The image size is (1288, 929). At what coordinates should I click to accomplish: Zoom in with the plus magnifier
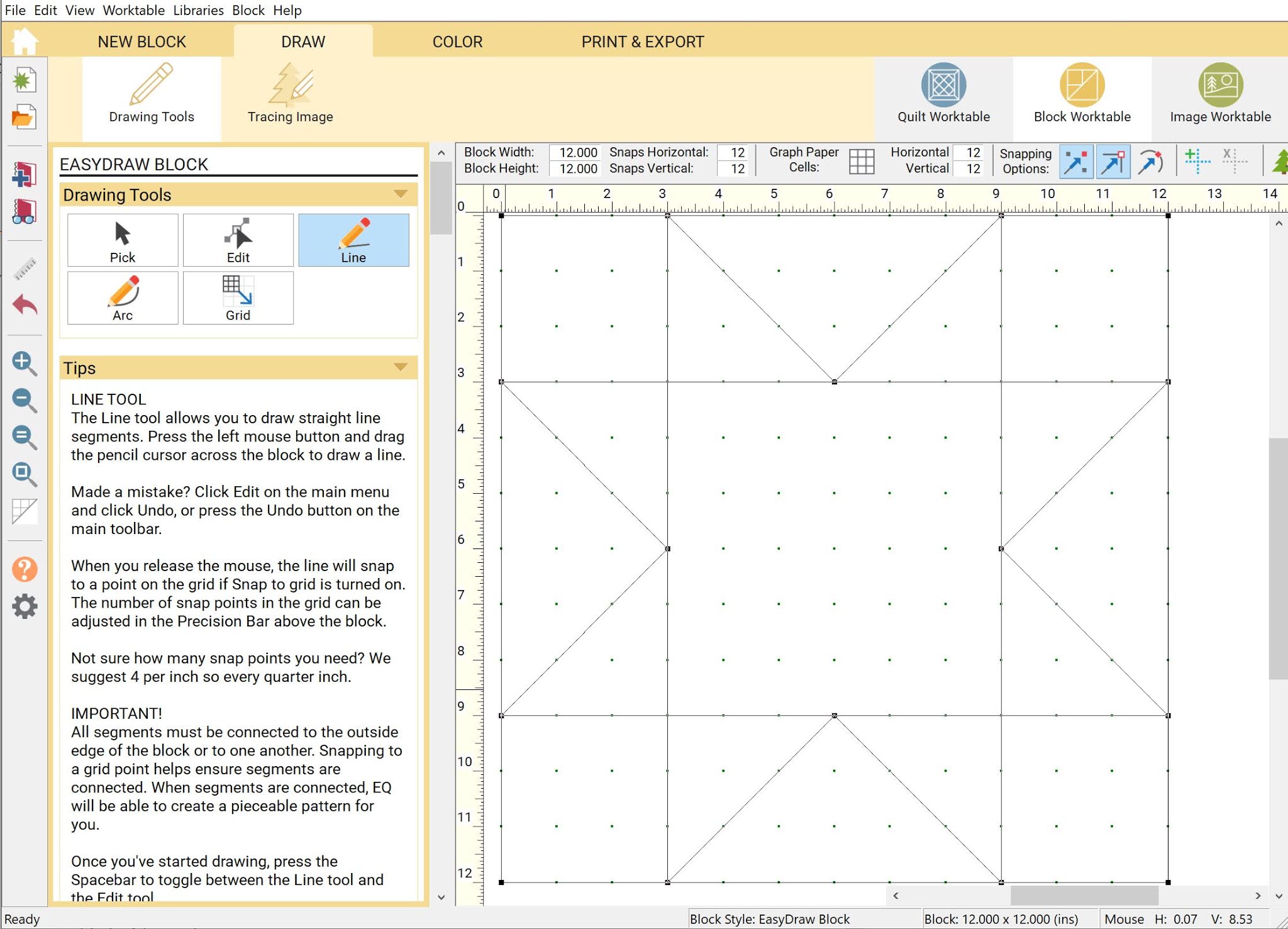25,363
